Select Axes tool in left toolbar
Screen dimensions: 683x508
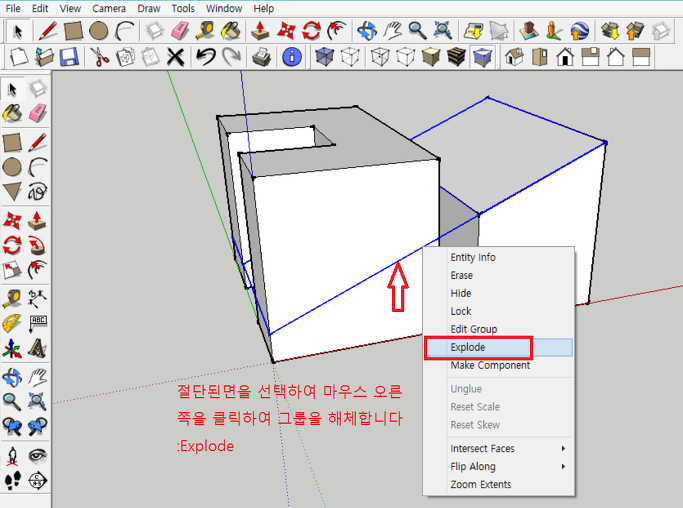pyautogui.click(x=12, y=349)
